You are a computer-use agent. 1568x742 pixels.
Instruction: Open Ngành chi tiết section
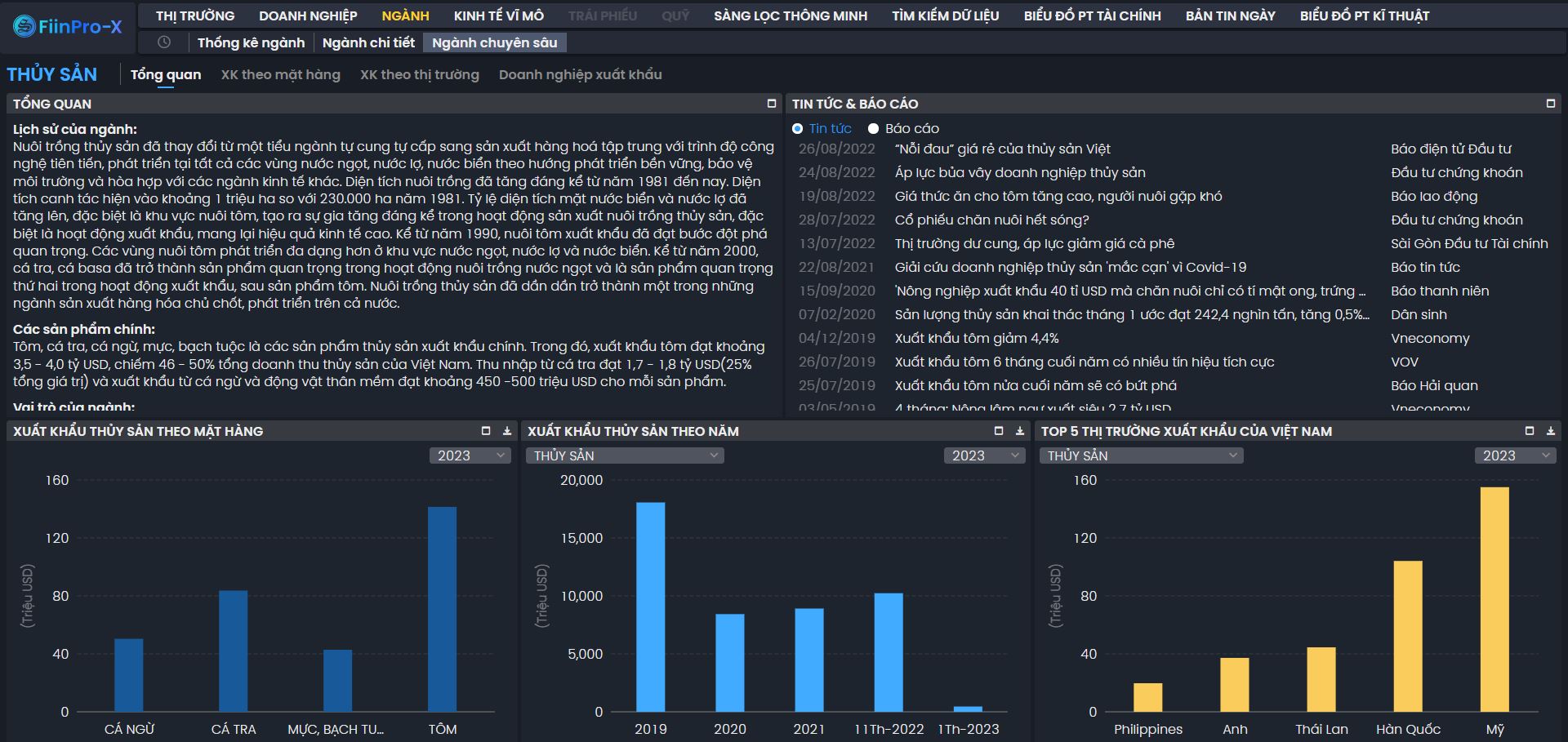coord(368,42)
